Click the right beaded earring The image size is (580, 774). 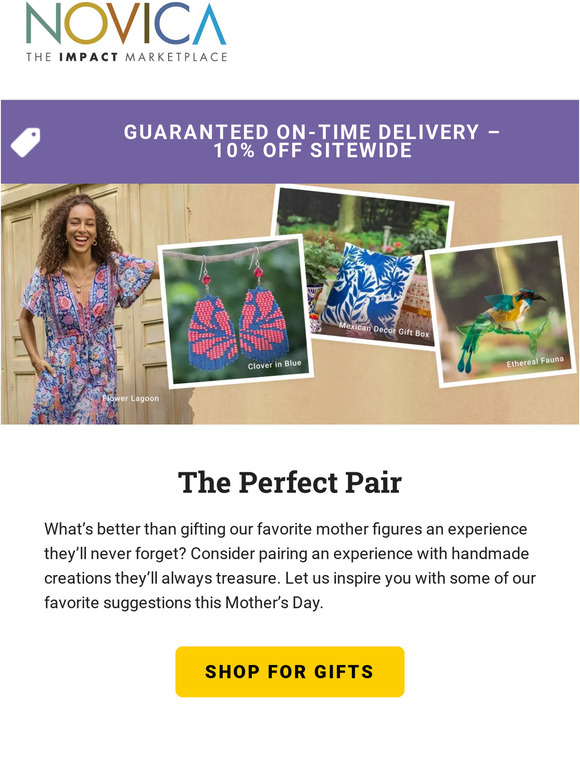coord(263,311)
